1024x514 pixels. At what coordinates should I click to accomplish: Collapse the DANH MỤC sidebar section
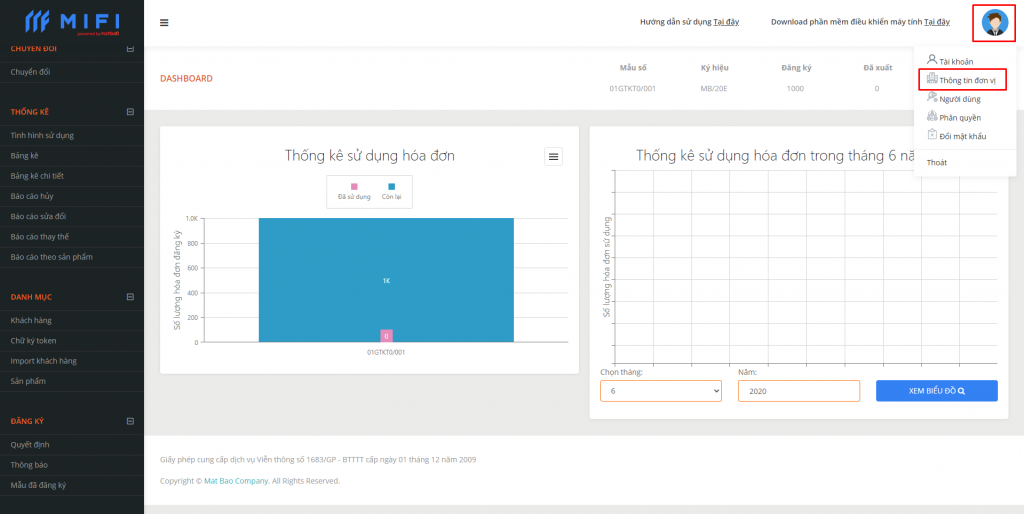[130, 297]
